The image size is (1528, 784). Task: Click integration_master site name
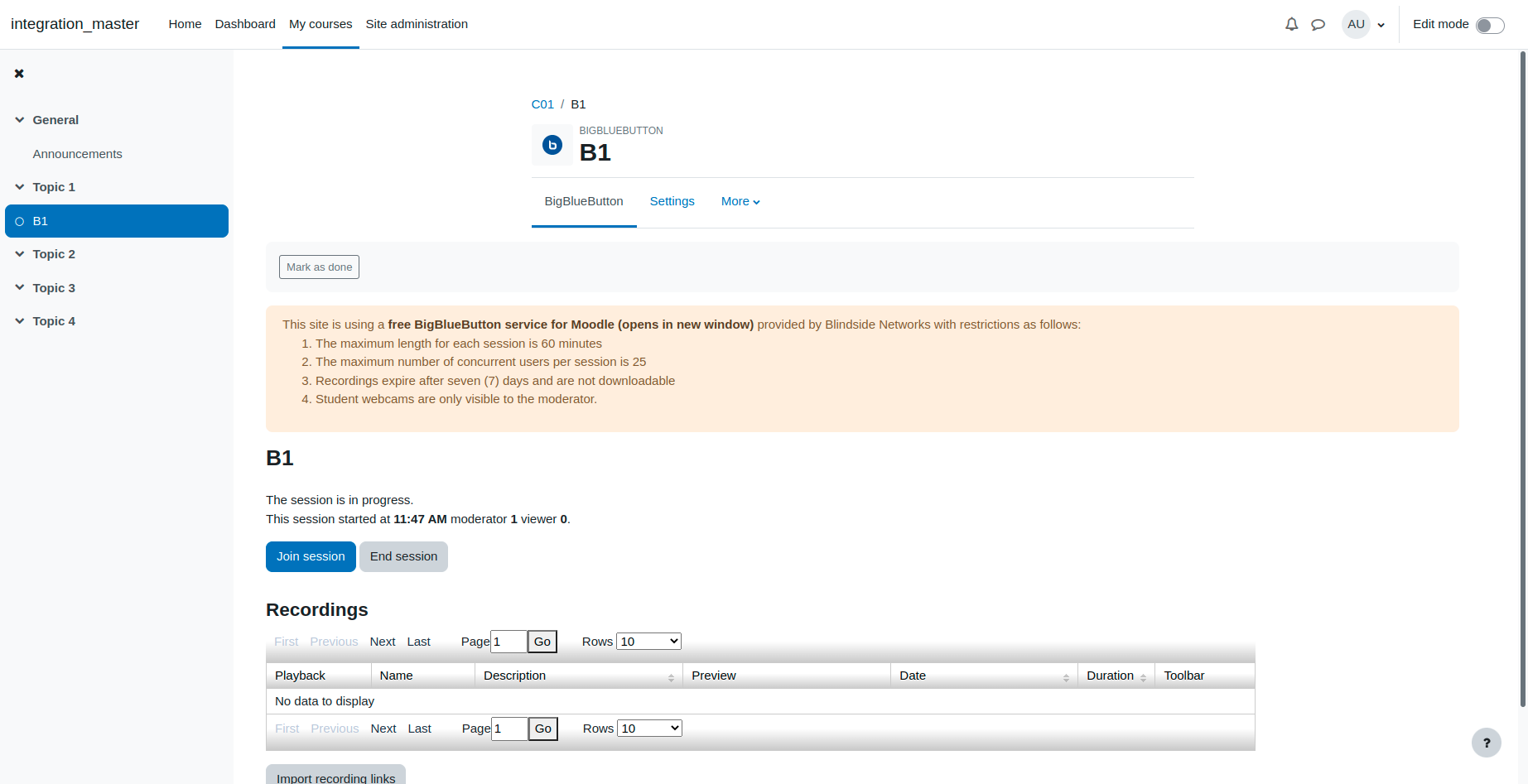[x=75, y=24]
